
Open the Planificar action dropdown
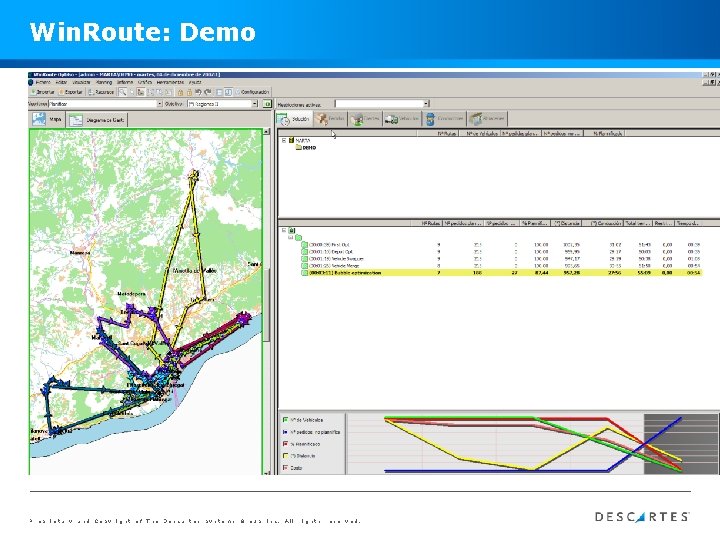(160, 104)
